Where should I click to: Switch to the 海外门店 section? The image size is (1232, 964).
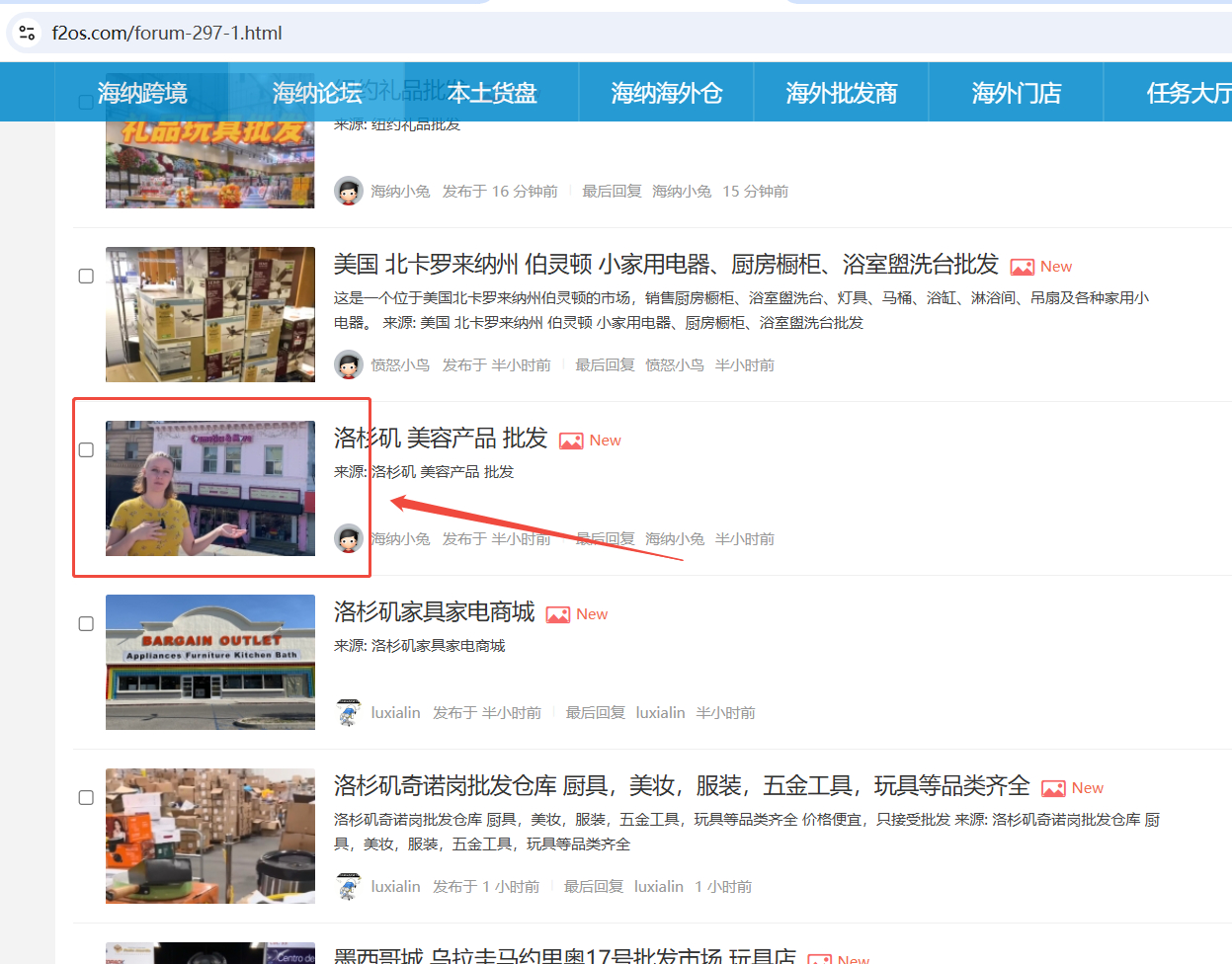pyautogui.click(x=1016, y=91)
